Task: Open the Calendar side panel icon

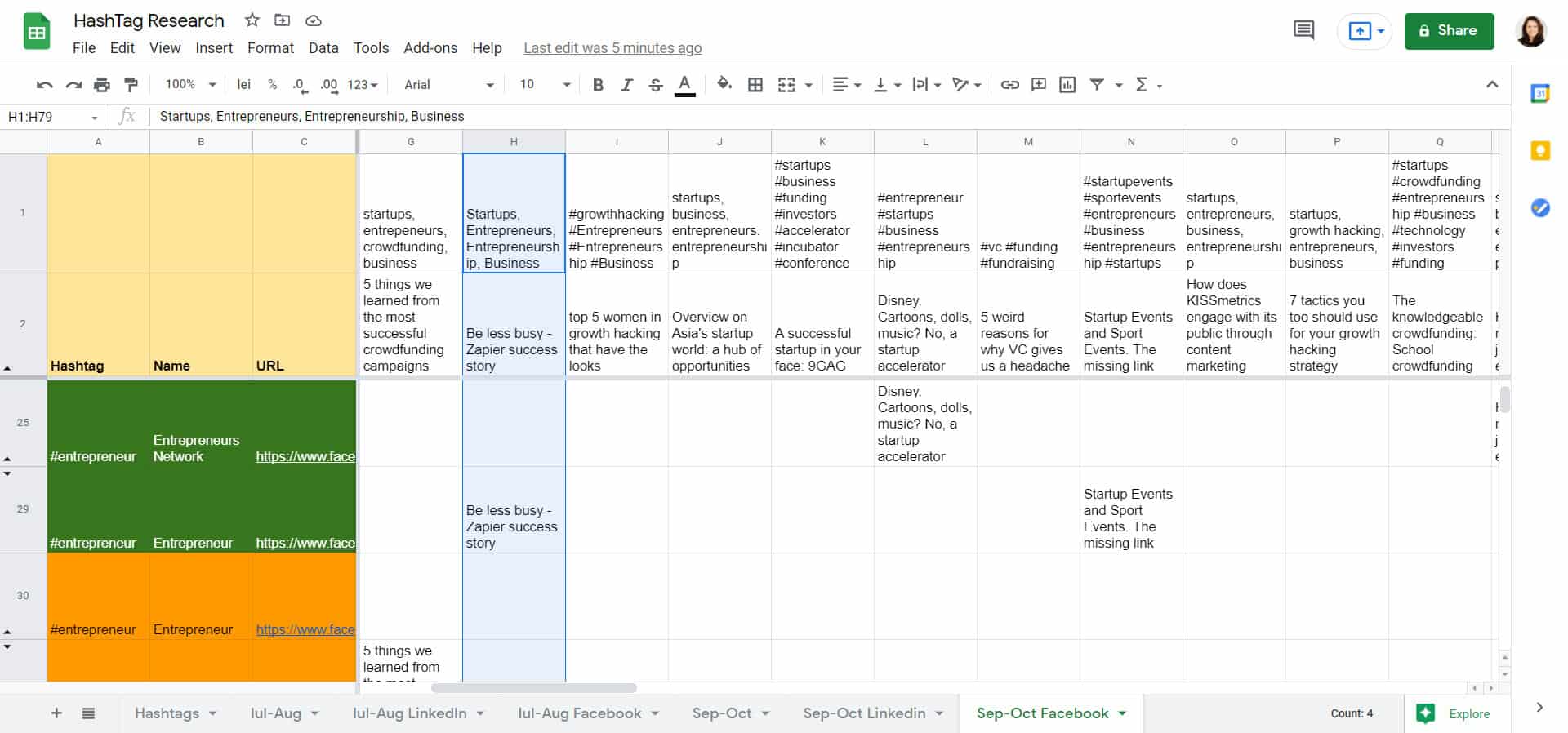Action: tap(1540, 94)
